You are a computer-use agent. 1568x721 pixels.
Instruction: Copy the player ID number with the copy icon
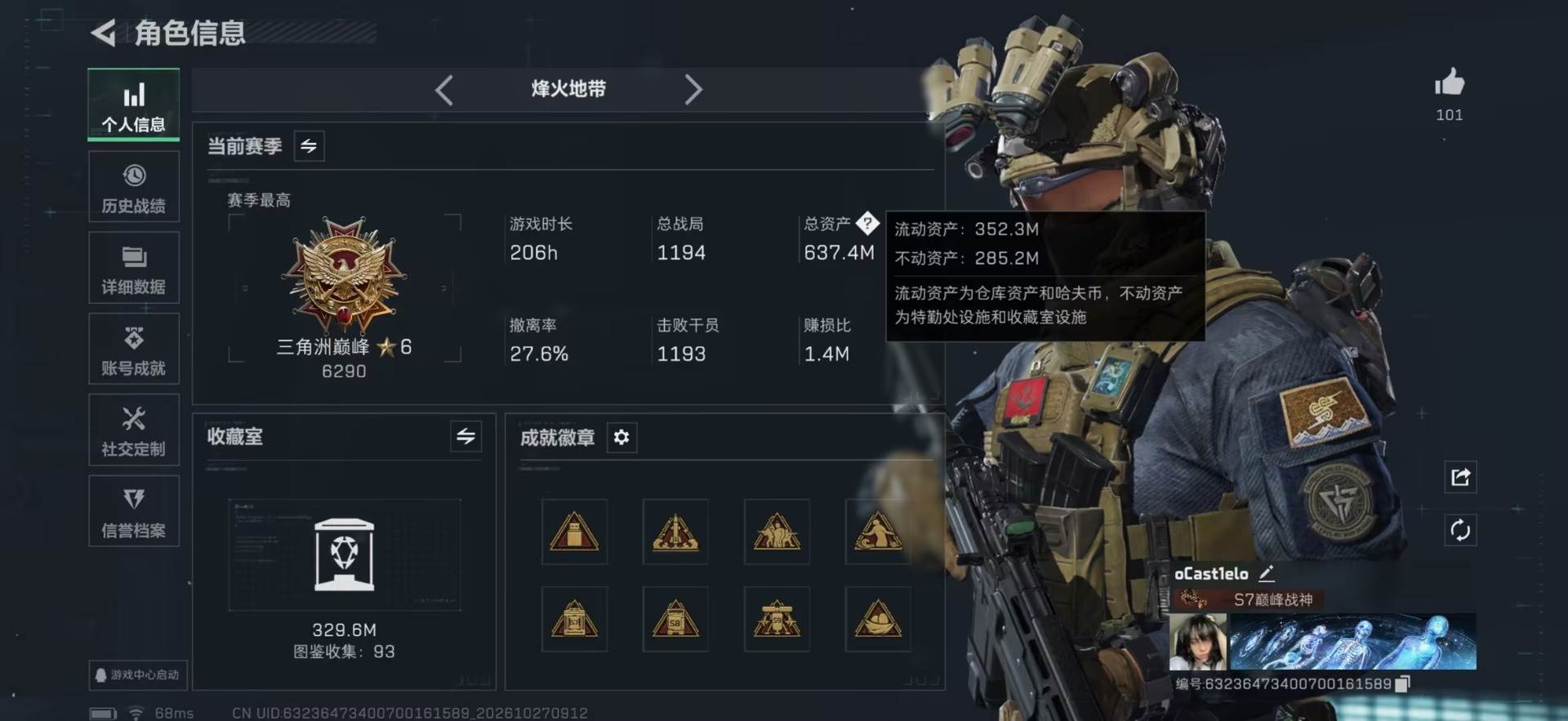coord(1402,683)
